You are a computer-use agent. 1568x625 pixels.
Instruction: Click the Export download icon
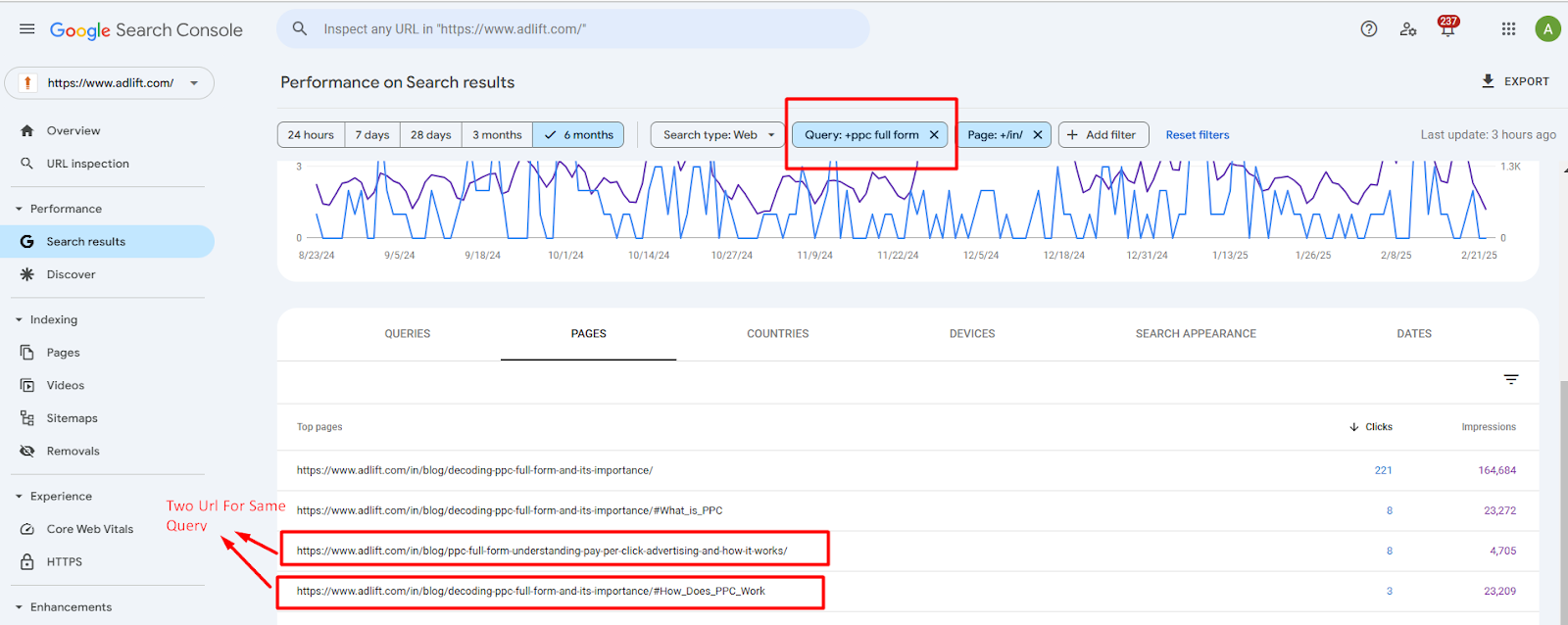[x=1489, y=81]
